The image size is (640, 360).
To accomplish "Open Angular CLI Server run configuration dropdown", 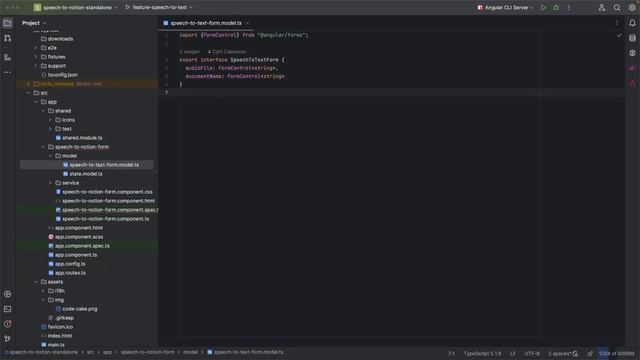I will point(505,7).
